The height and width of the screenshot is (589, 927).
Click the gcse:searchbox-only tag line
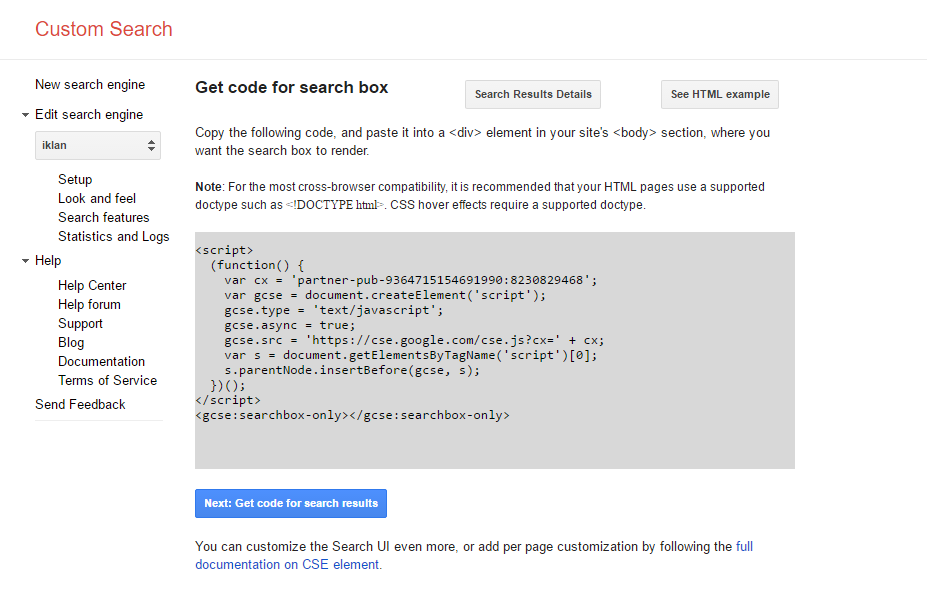(352, 415)
